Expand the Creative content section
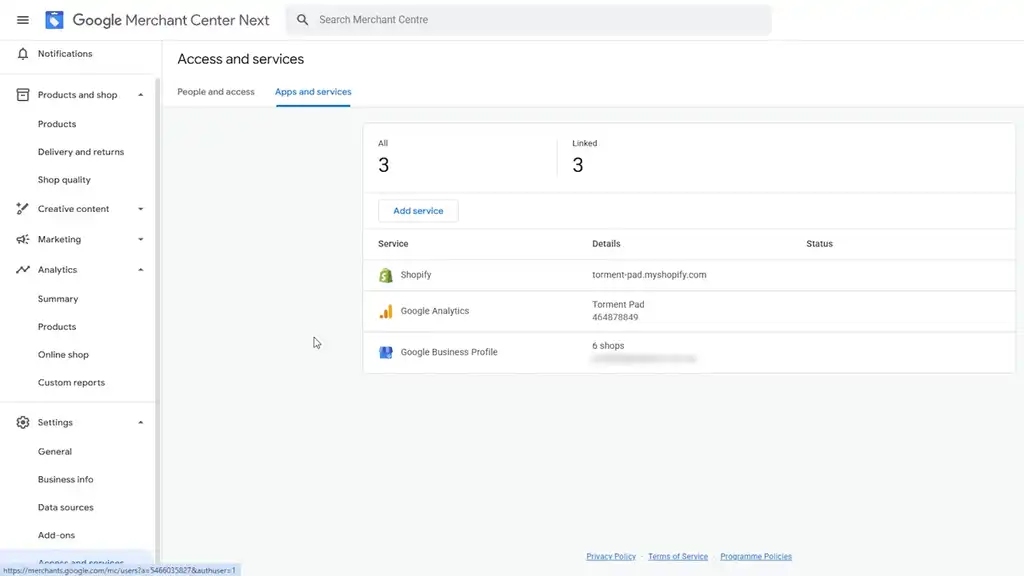This screenshot has width=1024, height=576. (x=140, y=209)
